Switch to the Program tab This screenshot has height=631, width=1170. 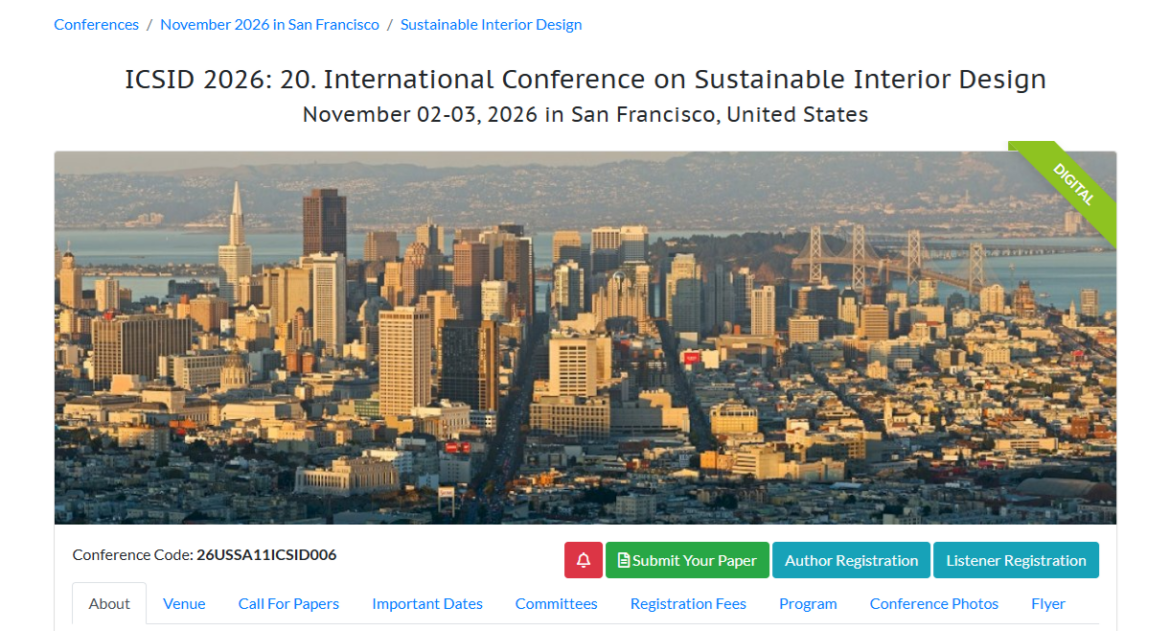808,604
